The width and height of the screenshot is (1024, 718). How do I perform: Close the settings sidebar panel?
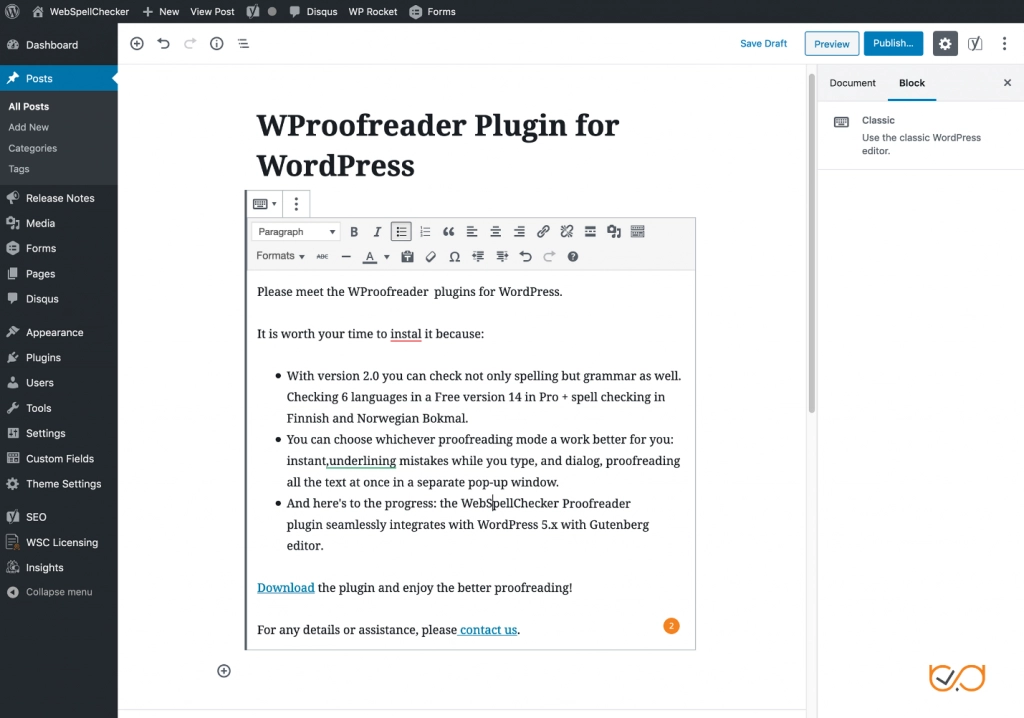(x=1007, y=83)
